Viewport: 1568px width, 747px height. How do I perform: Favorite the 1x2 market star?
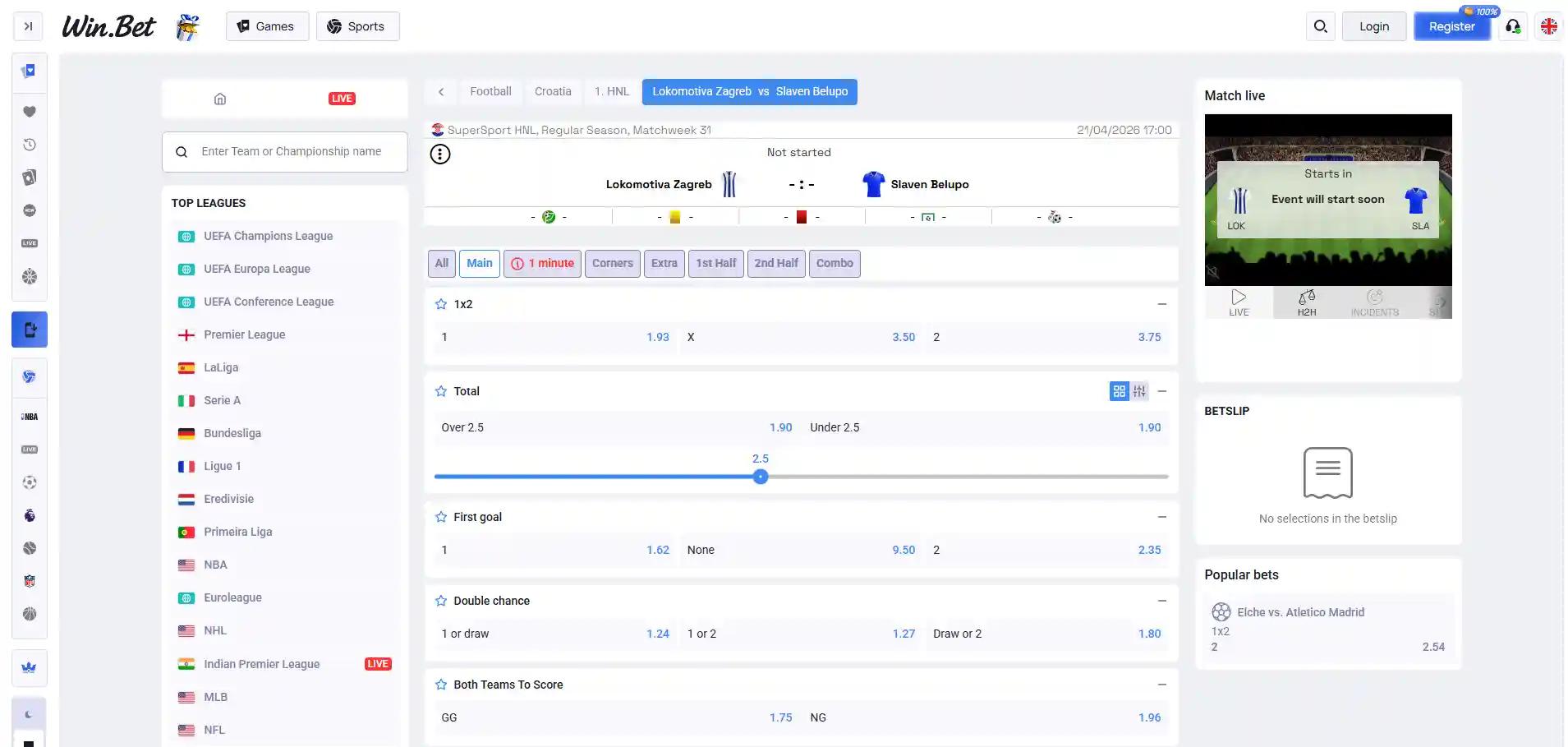[441, 304]
